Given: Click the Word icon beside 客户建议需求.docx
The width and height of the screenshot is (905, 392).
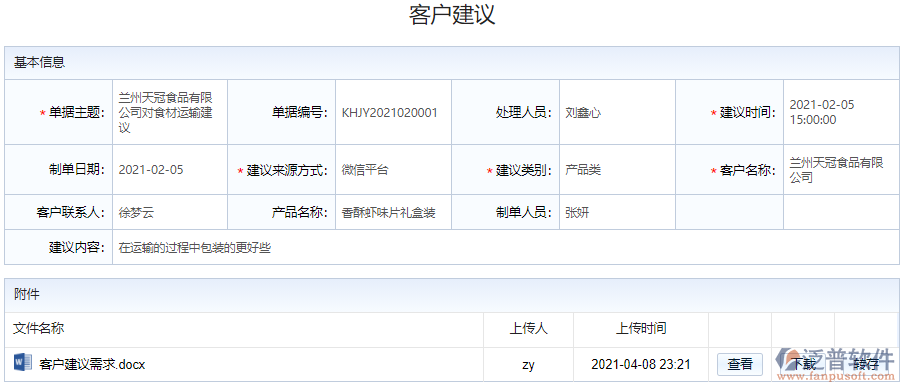Looking at the screenshot, I should point(23,363).
